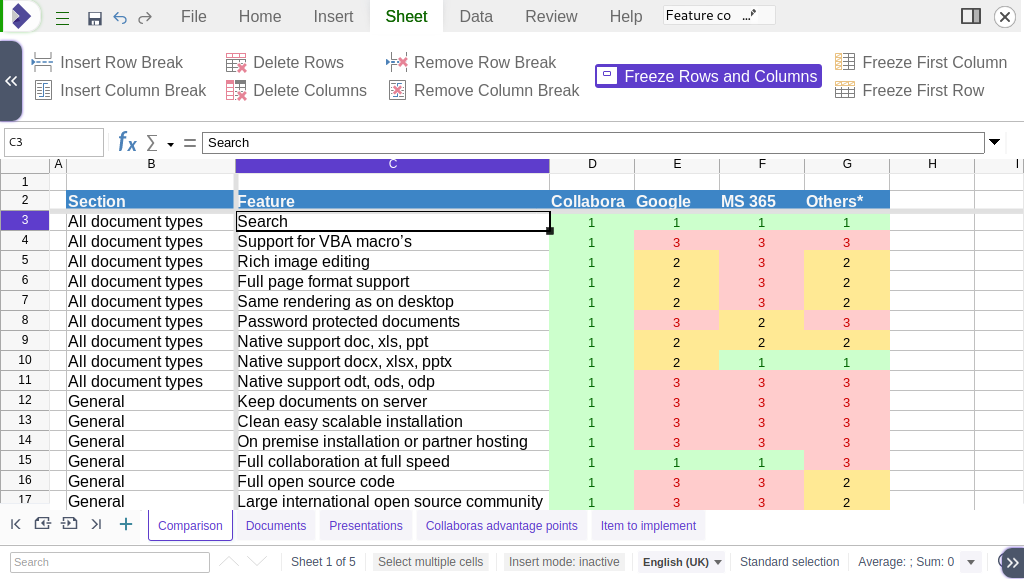Click cell Full open source code
1024x579 pixels.
coord(392,481)
